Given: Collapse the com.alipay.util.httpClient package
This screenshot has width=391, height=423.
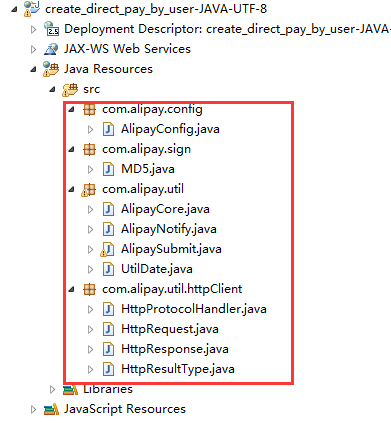Looking at the screenshot, I should [x=71, y=289].
